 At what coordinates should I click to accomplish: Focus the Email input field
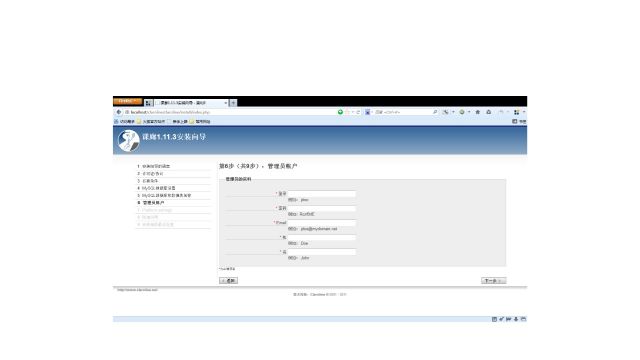click(x=322, y=223)
